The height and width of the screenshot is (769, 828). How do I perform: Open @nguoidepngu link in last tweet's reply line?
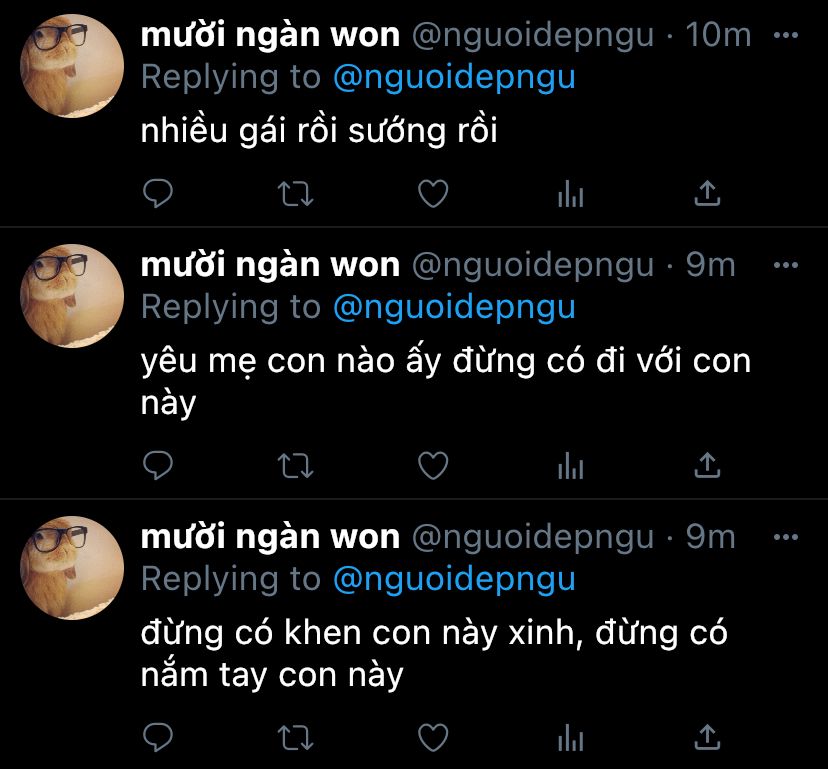454,580
